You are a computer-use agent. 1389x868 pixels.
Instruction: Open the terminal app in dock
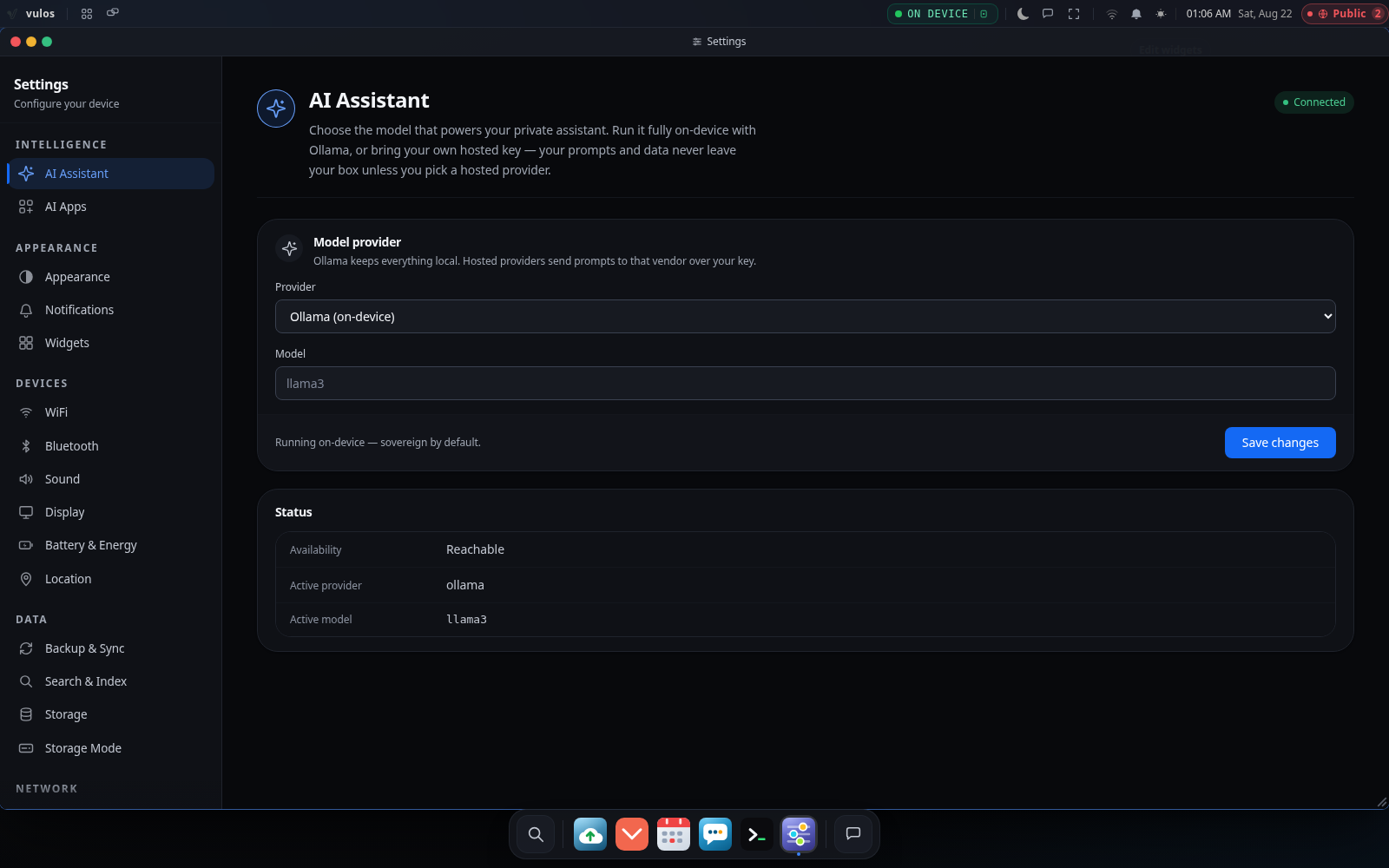757,834
